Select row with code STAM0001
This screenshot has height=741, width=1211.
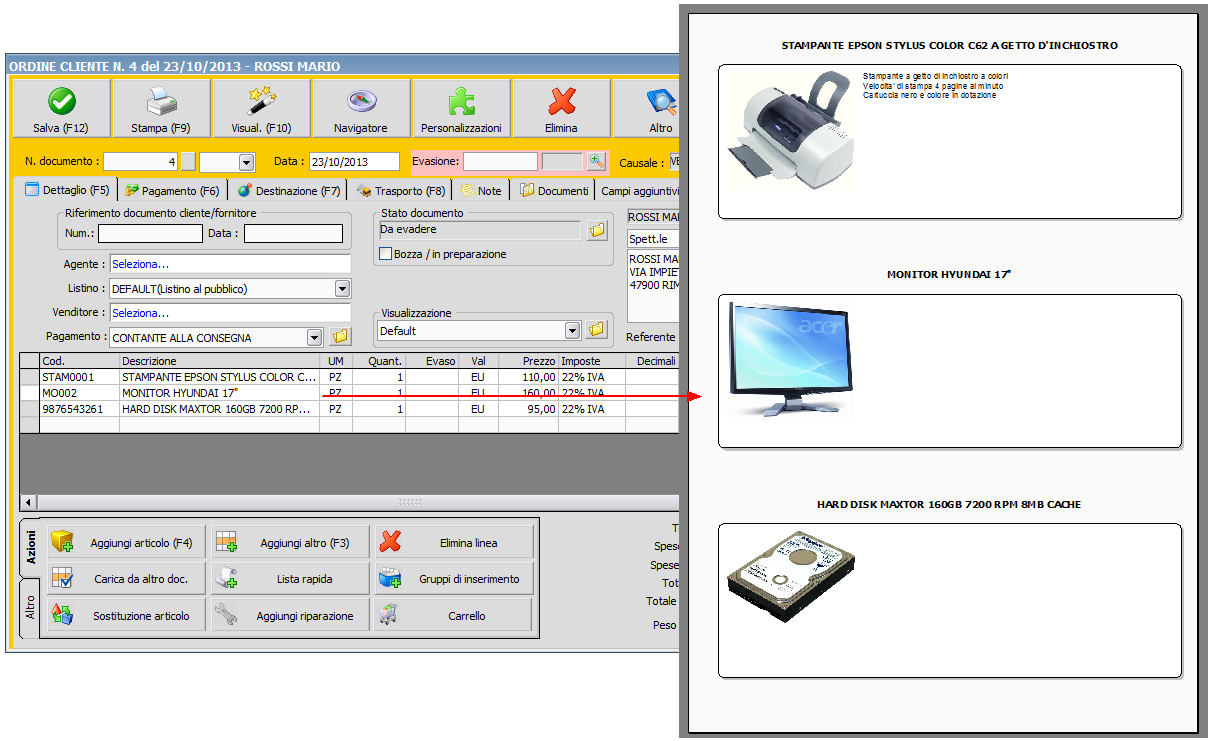coord(349,377)
